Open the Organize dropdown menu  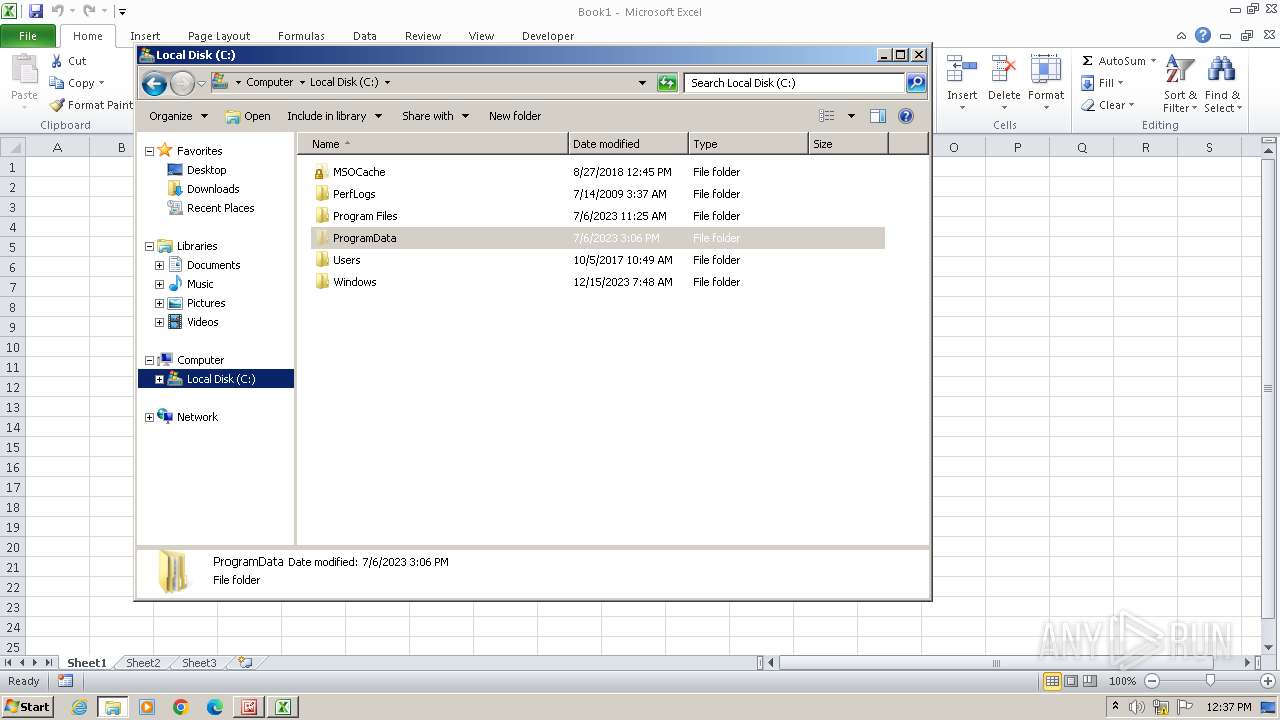178,116
